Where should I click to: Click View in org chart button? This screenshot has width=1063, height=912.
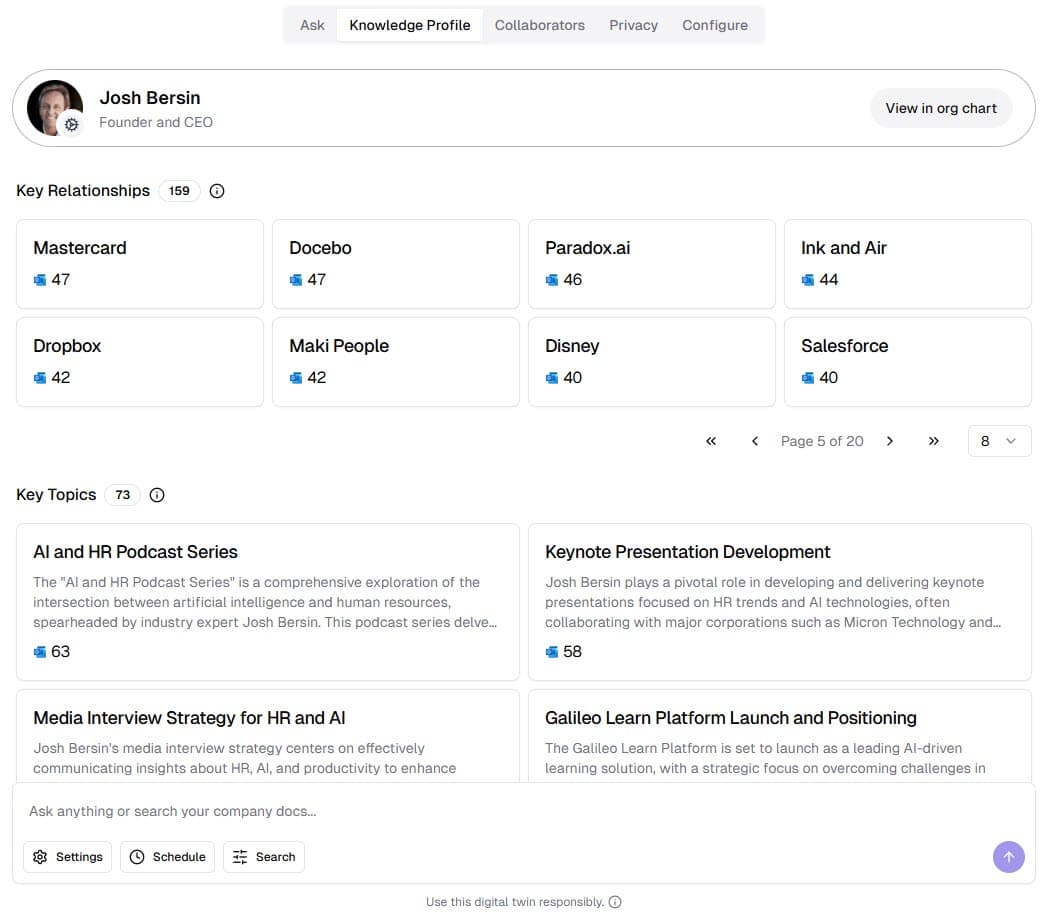coord(940,108)
